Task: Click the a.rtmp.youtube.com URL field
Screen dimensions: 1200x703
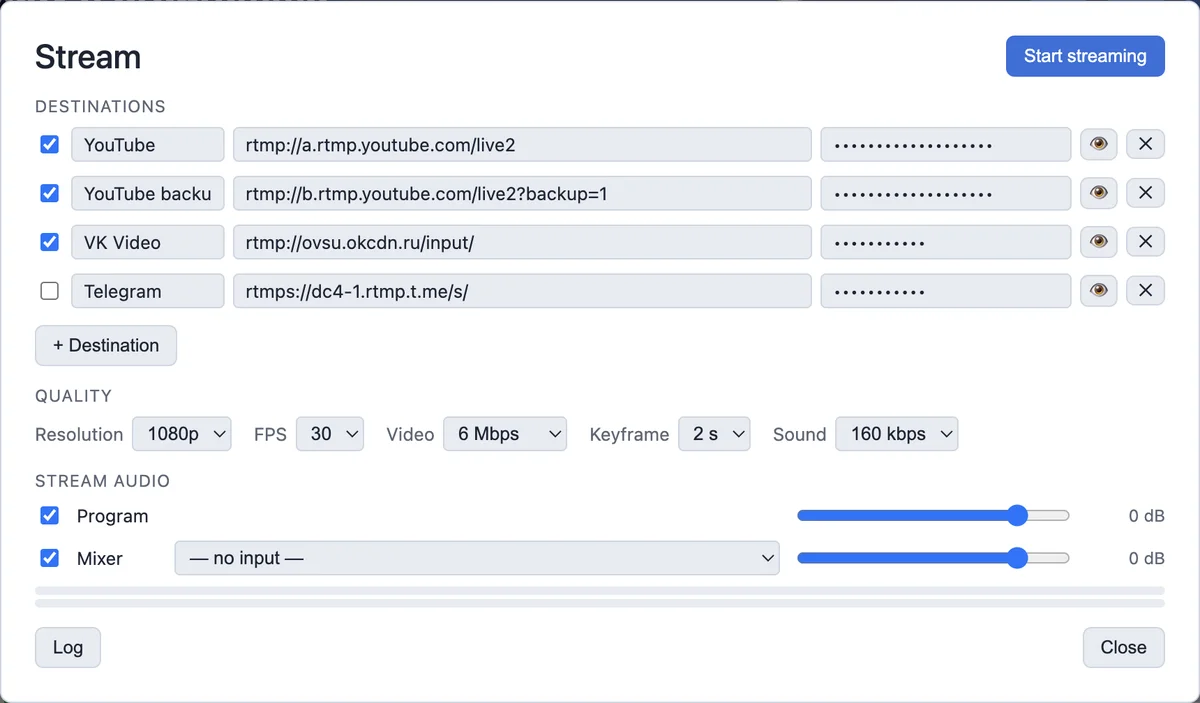Action: (x=522, y=144)
